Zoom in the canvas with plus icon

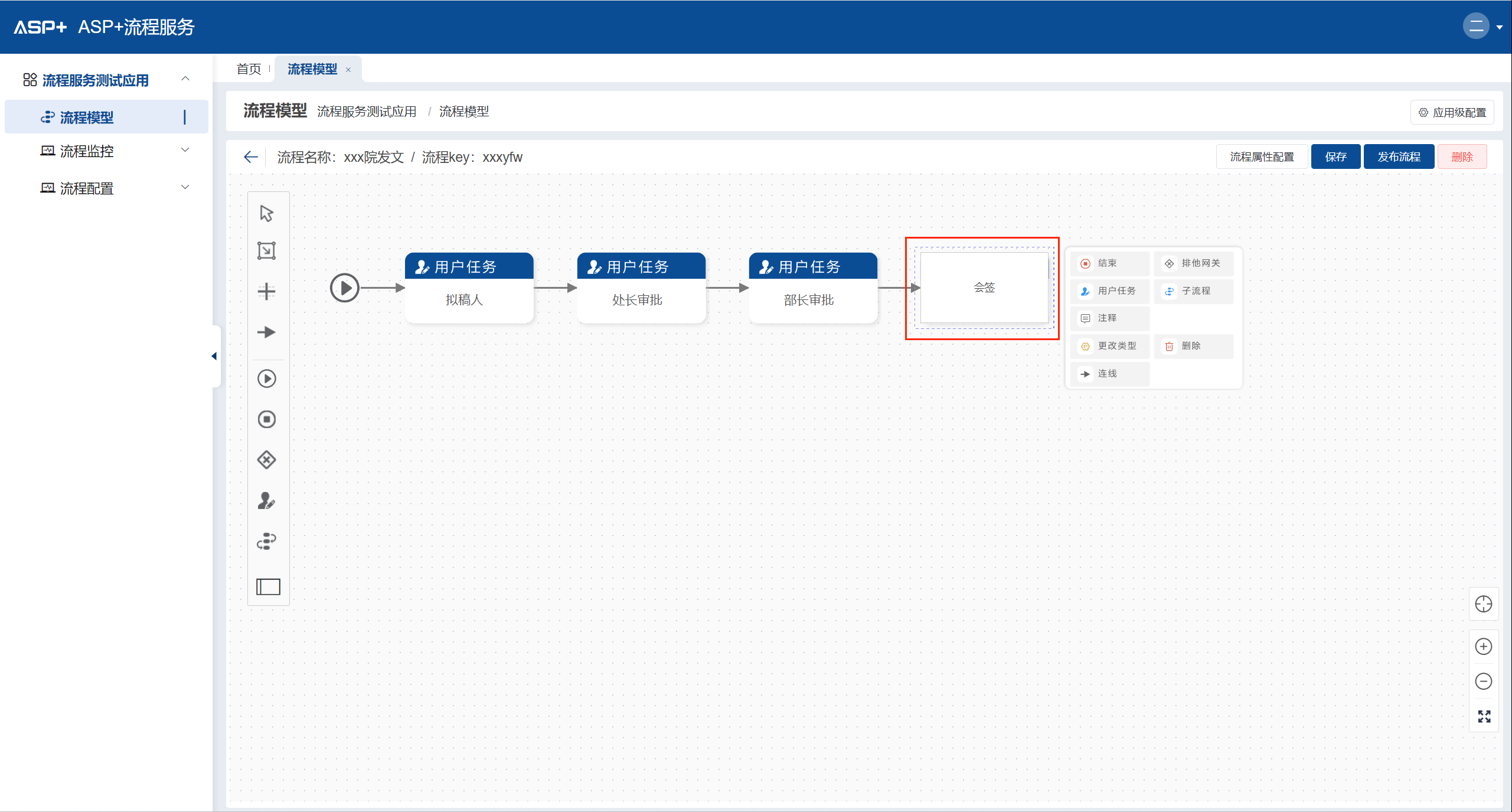pyautogui.click(x=1483, y=646)
